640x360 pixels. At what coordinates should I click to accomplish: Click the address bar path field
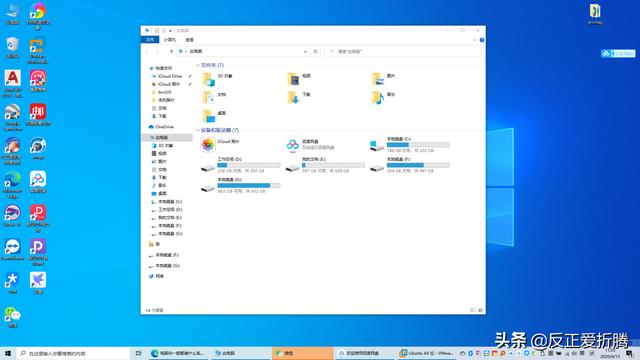click(243, 51)
